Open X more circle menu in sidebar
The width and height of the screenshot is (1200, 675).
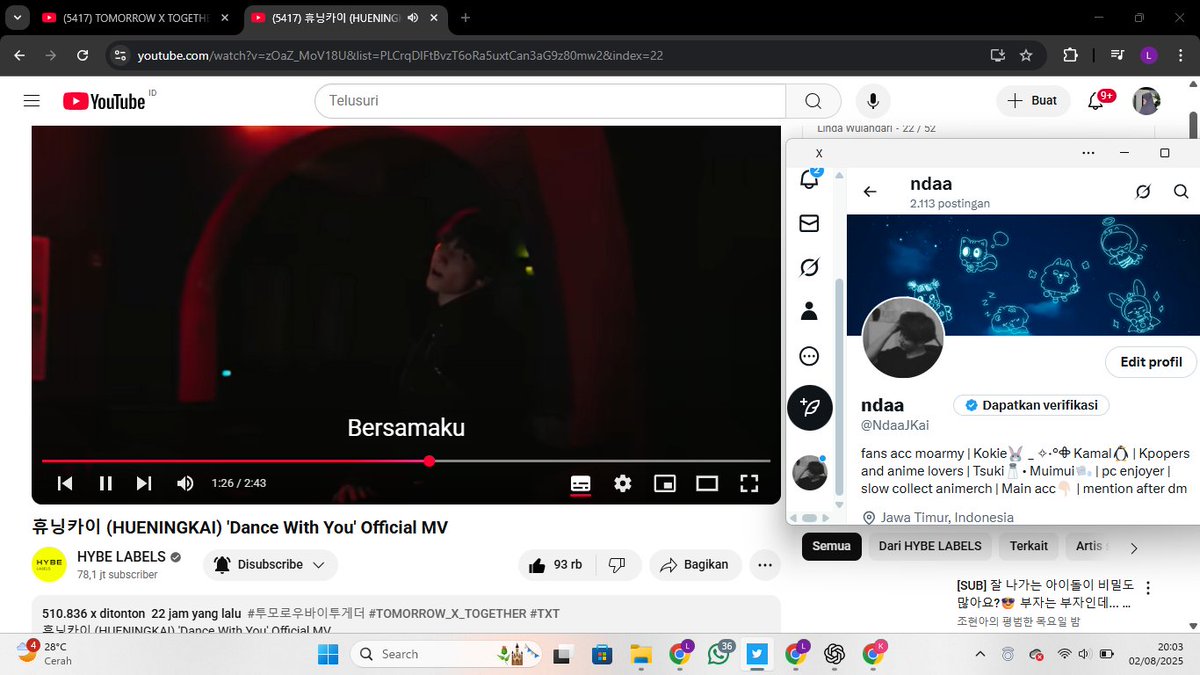click(x=810, y=356)
